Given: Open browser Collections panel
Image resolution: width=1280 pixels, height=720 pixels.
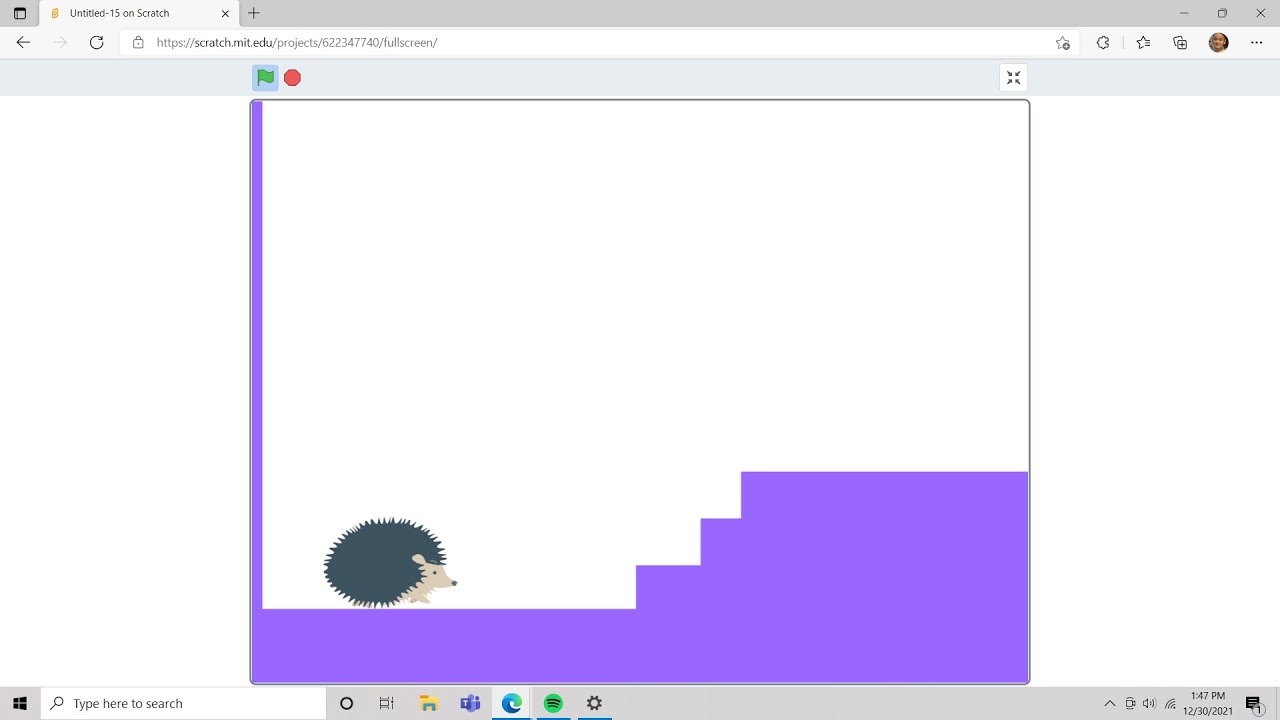Looking at the screenshot, I should click(1180, 43).
